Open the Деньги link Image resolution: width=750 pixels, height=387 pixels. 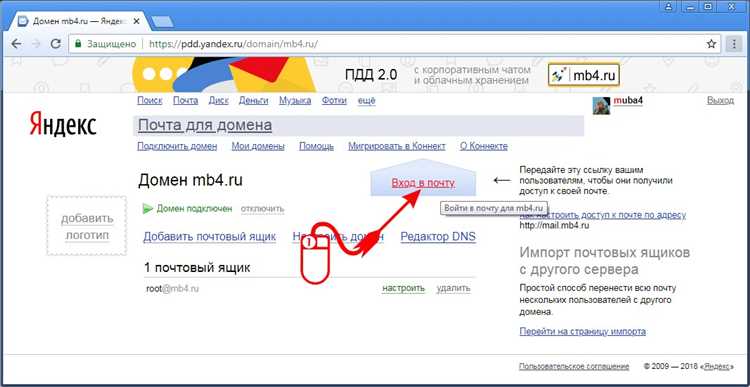[x=254, y=101]
